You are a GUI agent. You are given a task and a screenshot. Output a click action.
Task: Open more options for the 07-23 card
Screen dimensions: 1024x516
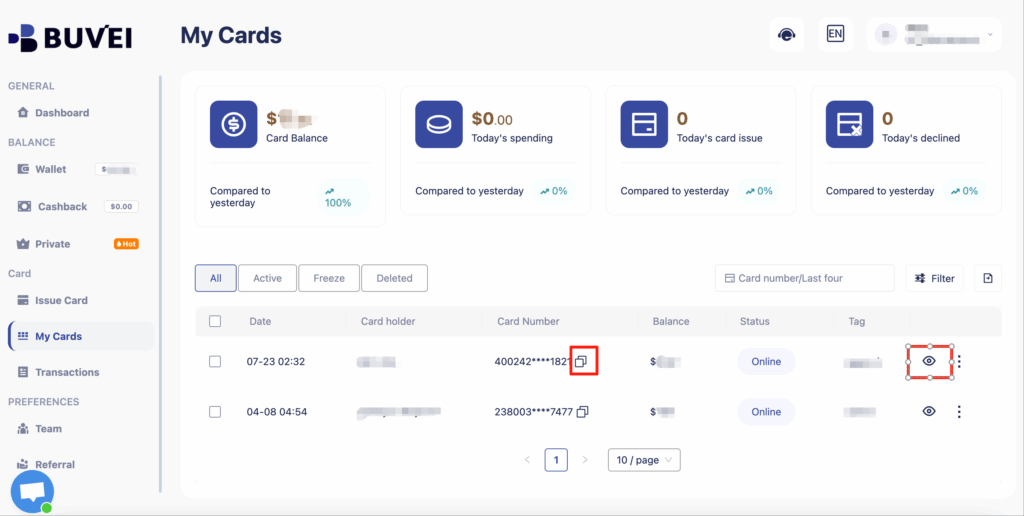959,361
